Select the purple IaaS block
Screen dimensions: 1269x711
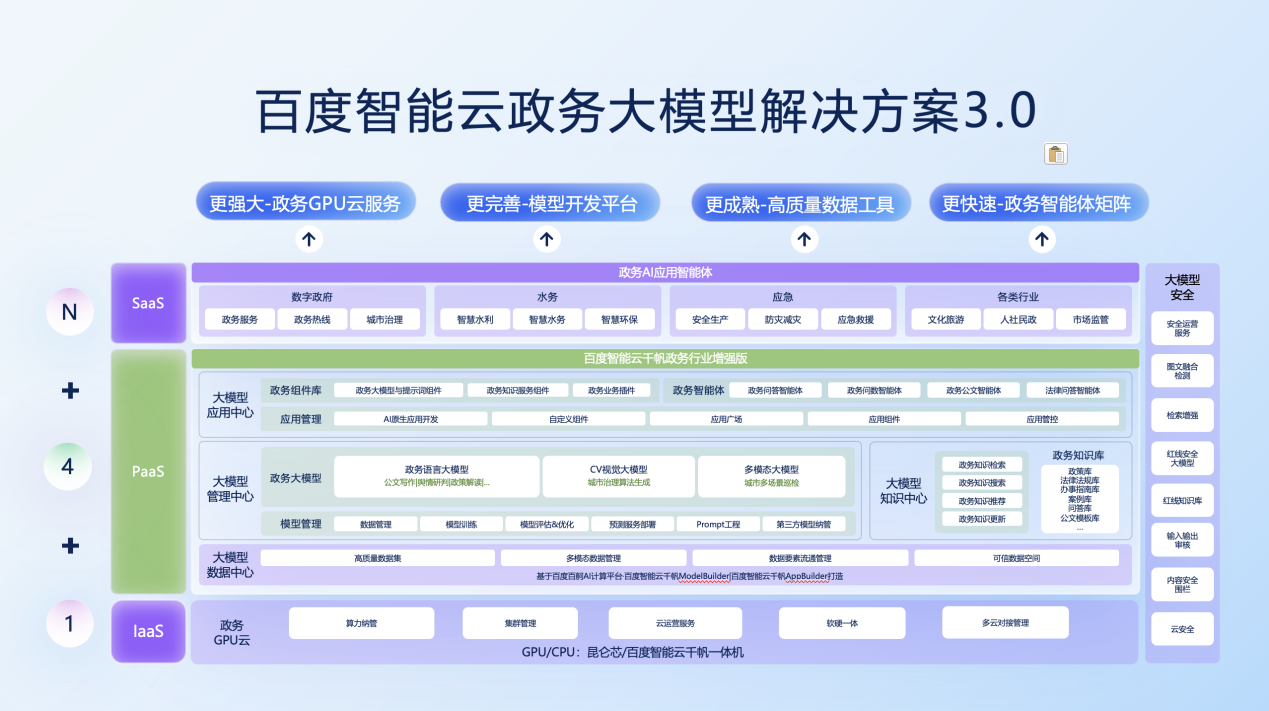[148, 631]
